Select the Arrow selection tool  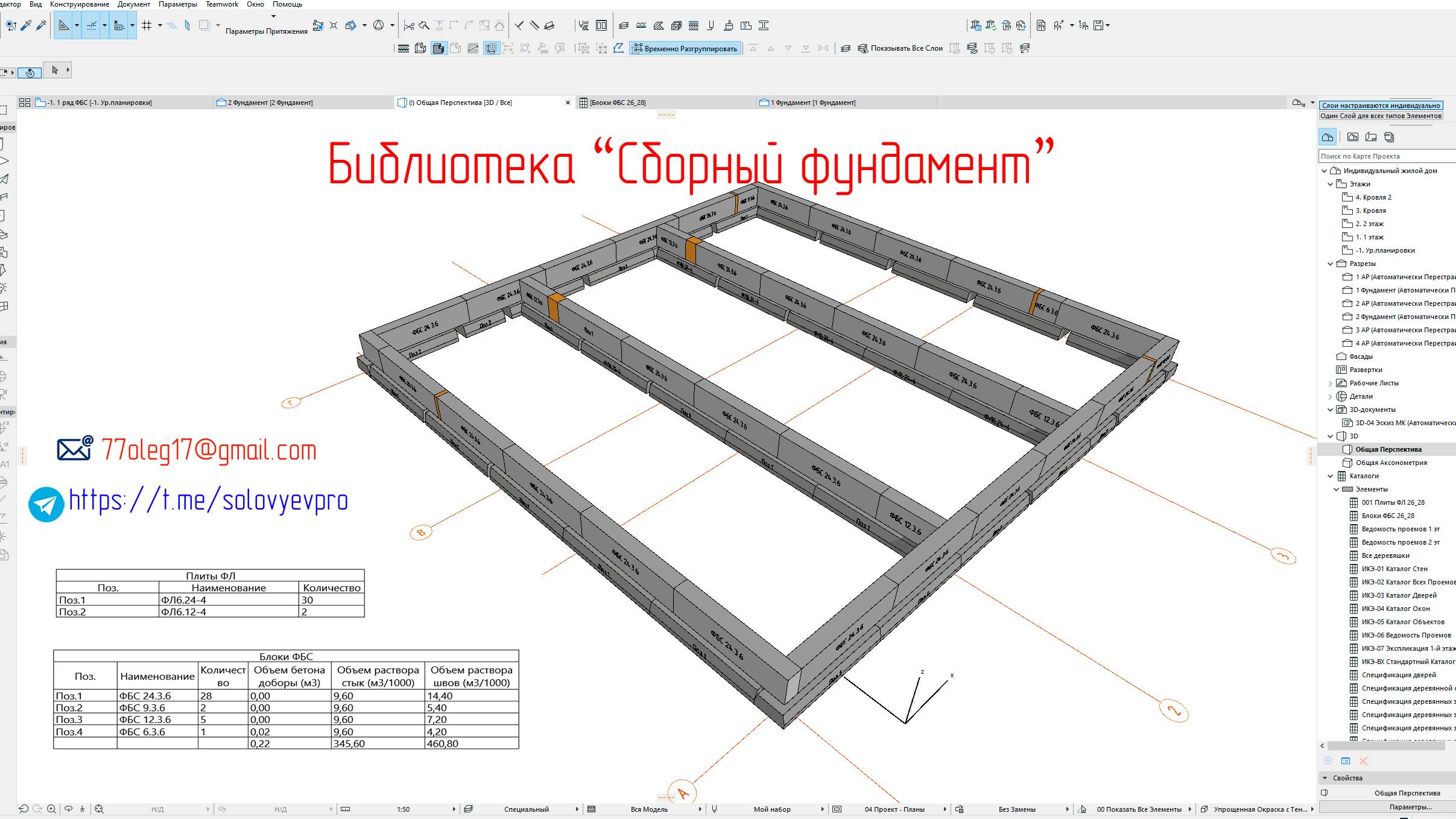point(55,71)
